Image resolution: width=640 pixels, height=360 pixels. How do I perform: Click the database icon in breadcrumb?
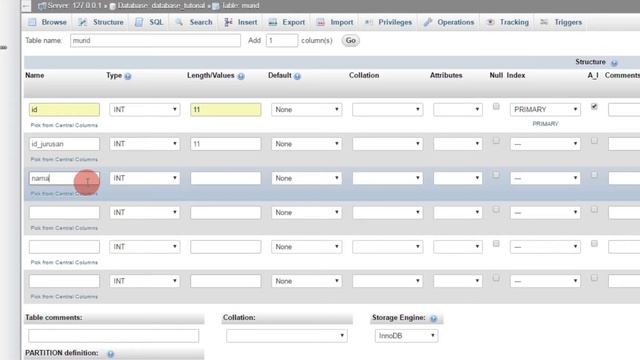pos(113,6)
